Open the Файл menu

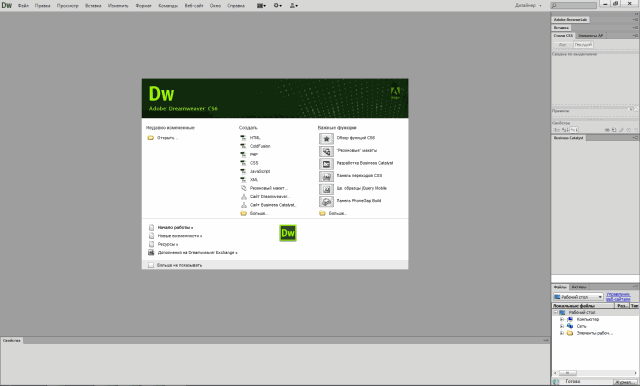23,6
